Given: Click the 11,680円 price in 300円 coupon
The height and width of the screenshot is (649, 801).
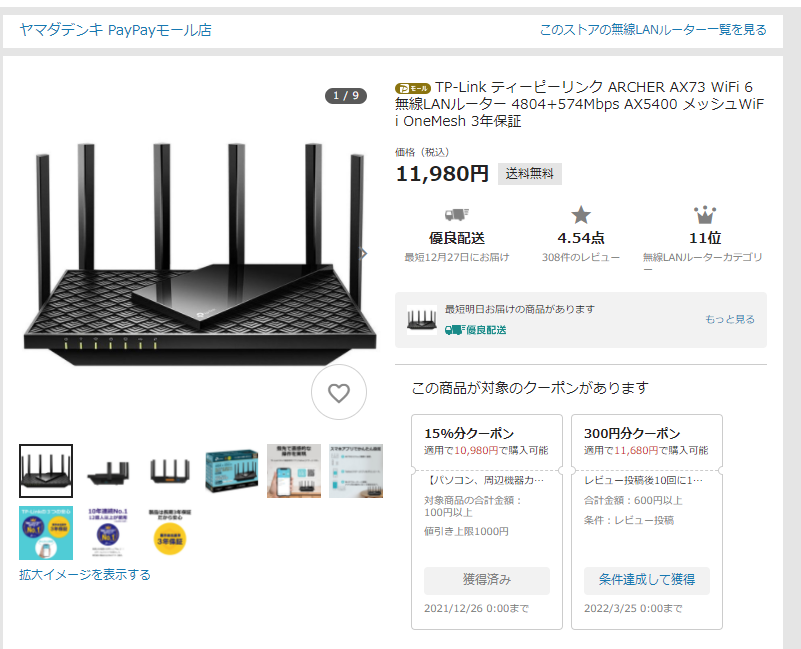Looking at the screenshot, I should 636,450.
